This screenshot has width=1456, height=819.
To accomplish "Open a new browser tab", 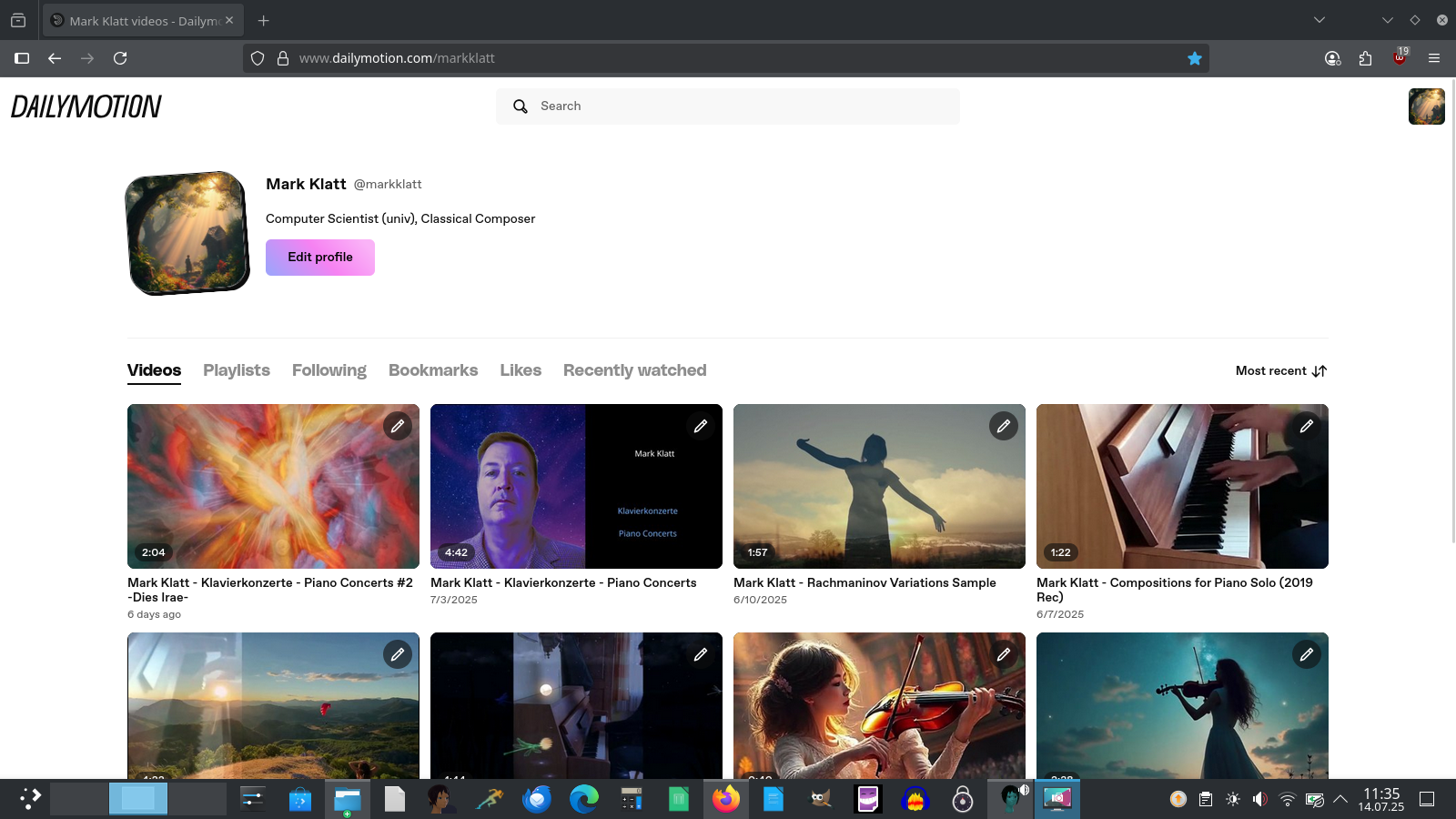I will 263,21.
